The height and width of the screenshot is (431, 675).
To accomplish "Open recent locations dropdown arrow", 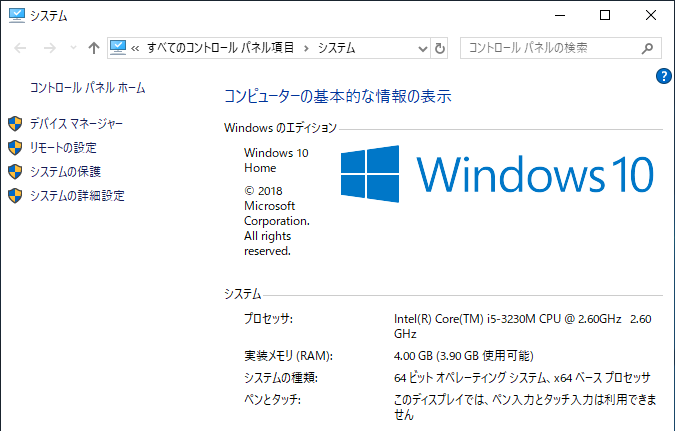I will [74, 48].
